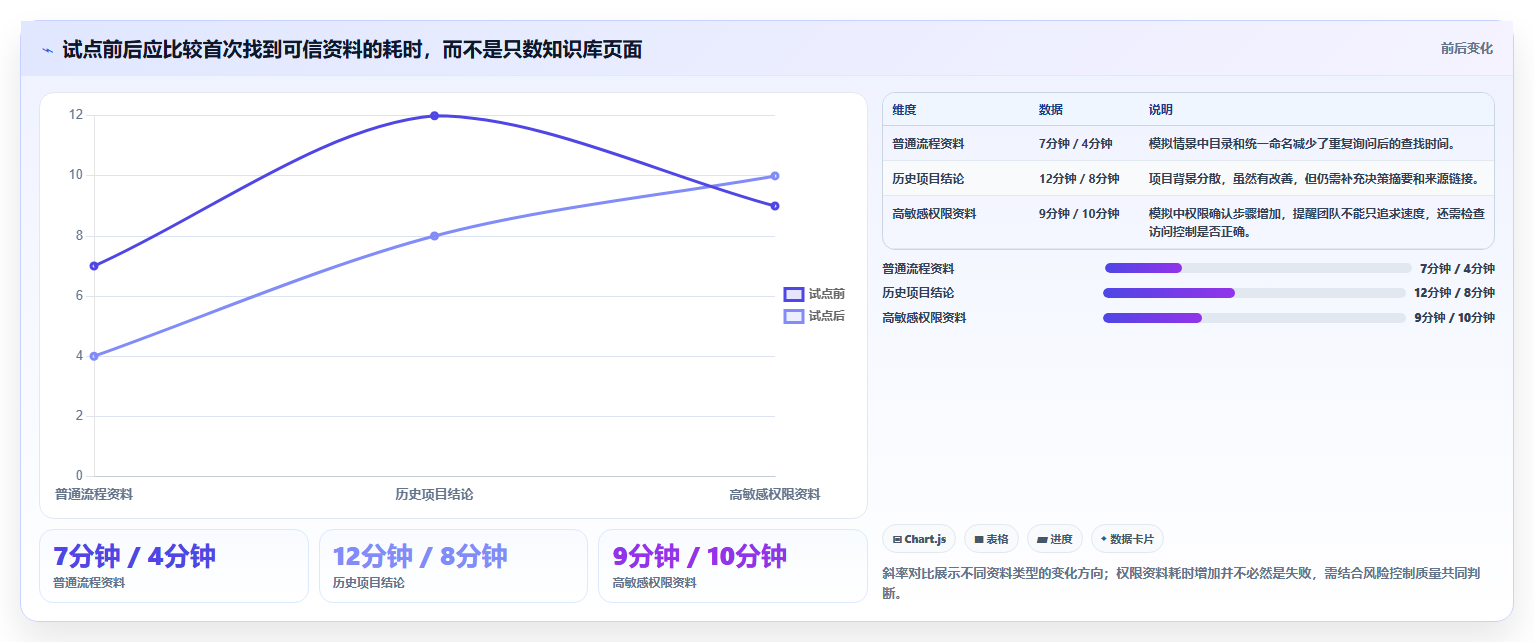Click the 维度 table column header
The image size is (1534, 642).
904,110
